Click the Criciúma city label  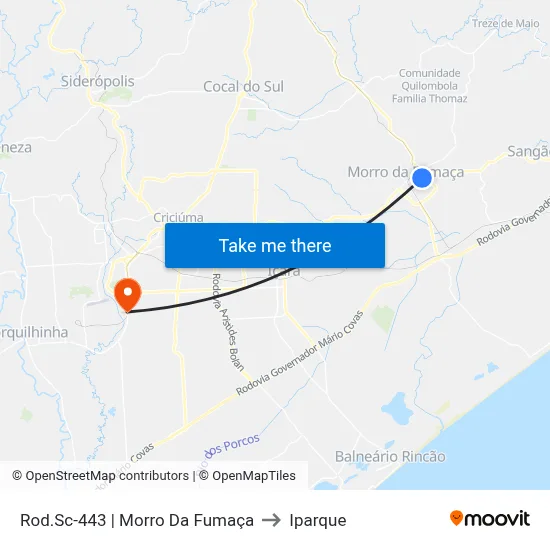click(x=178, y=217)
